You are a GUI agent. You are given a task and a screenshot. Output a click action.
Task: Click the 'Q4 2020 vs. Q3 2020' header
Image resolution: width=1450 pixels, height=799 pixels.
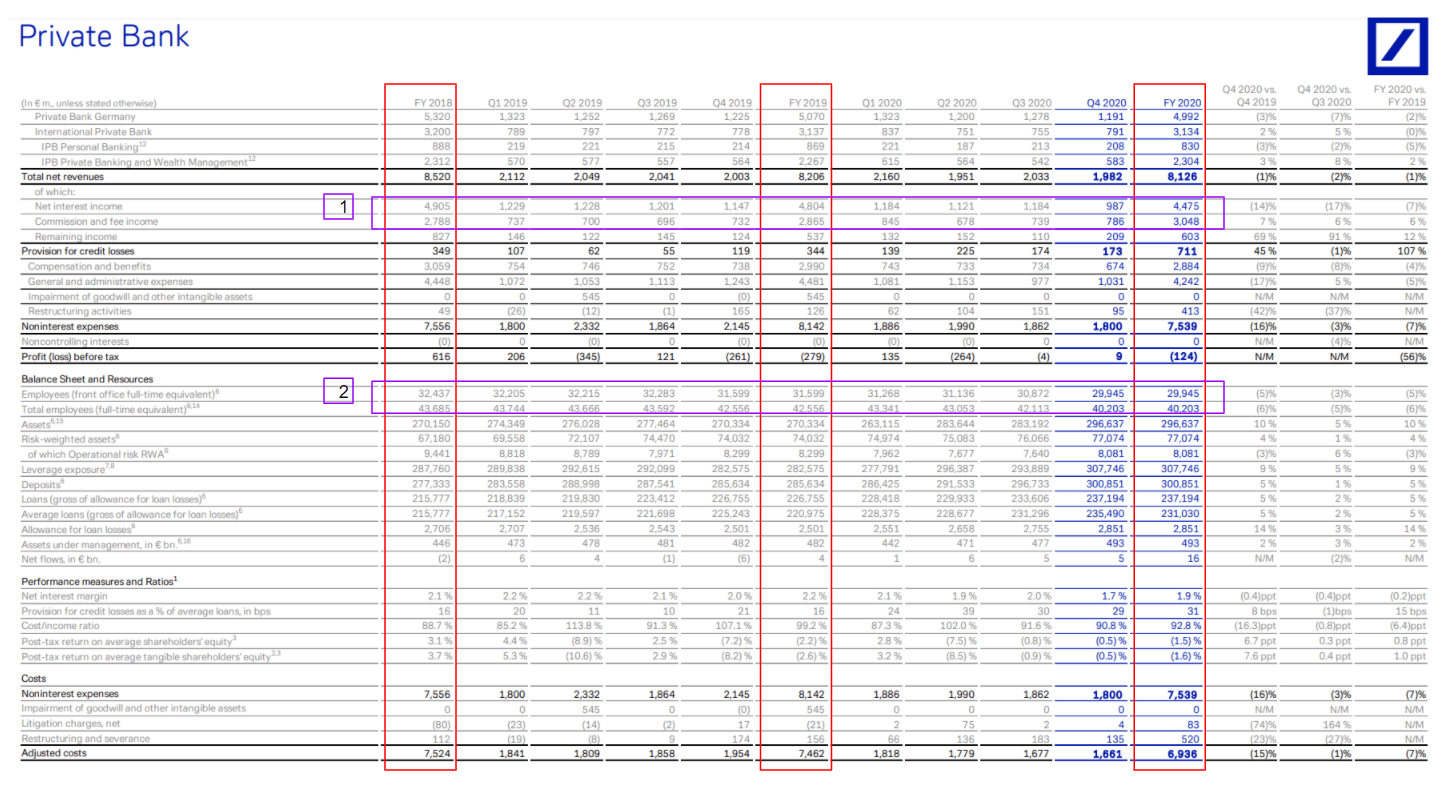click(1324, 97)
